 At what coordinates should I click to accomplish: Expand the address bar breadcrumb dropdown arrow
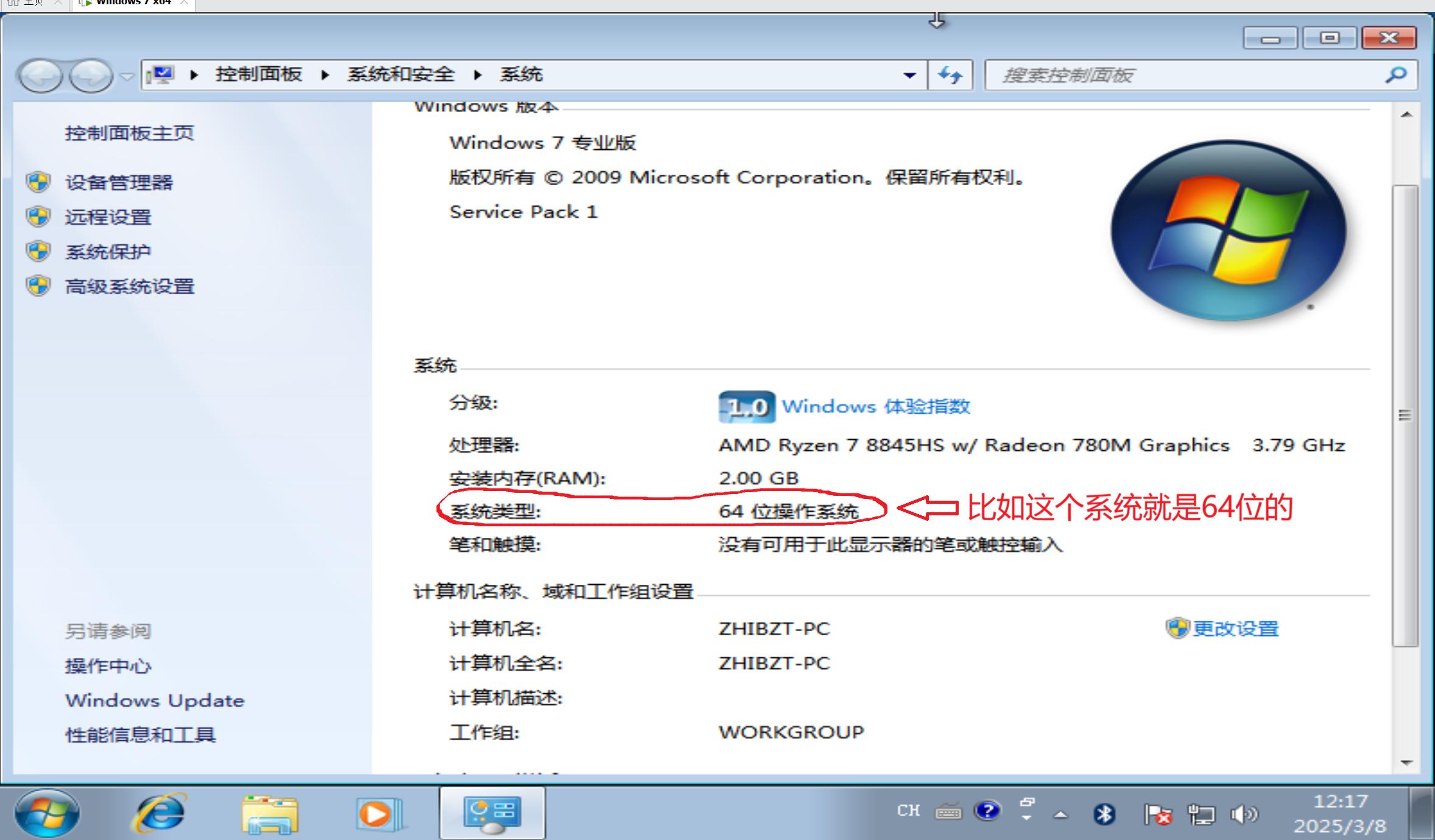coord(909,74)
